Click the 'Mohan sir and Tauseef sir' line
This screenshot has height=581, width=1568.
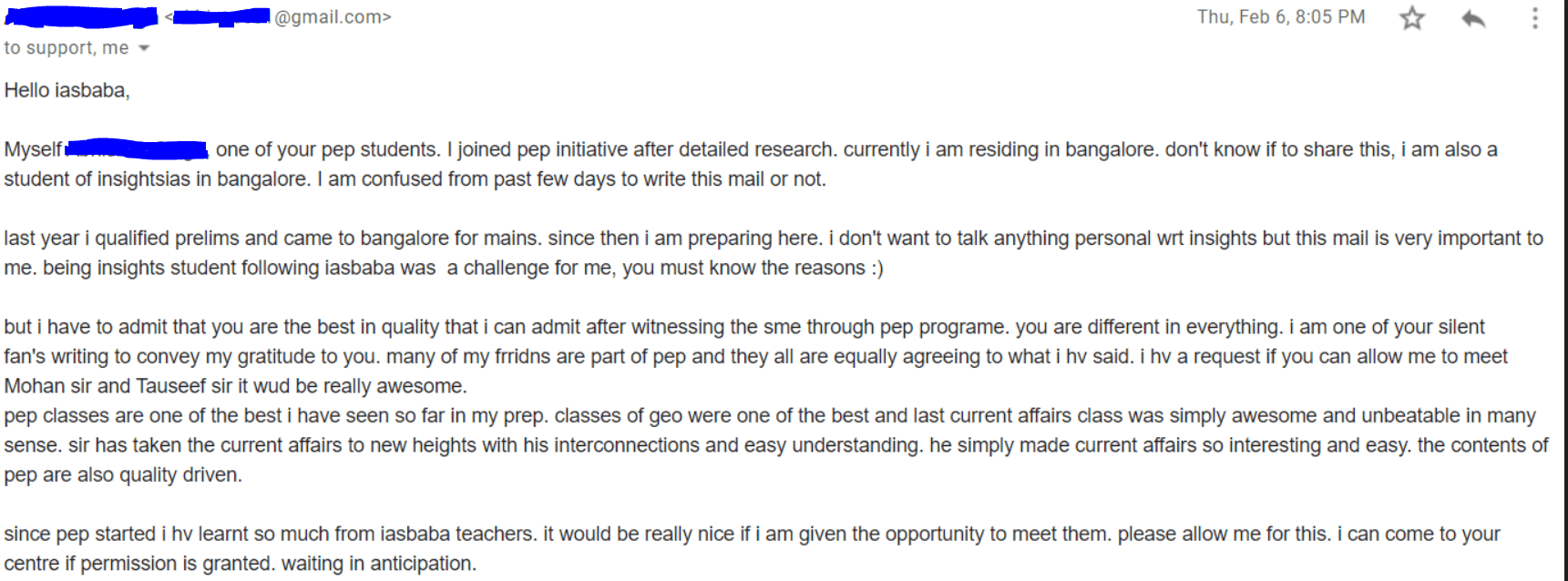[235, 386]
